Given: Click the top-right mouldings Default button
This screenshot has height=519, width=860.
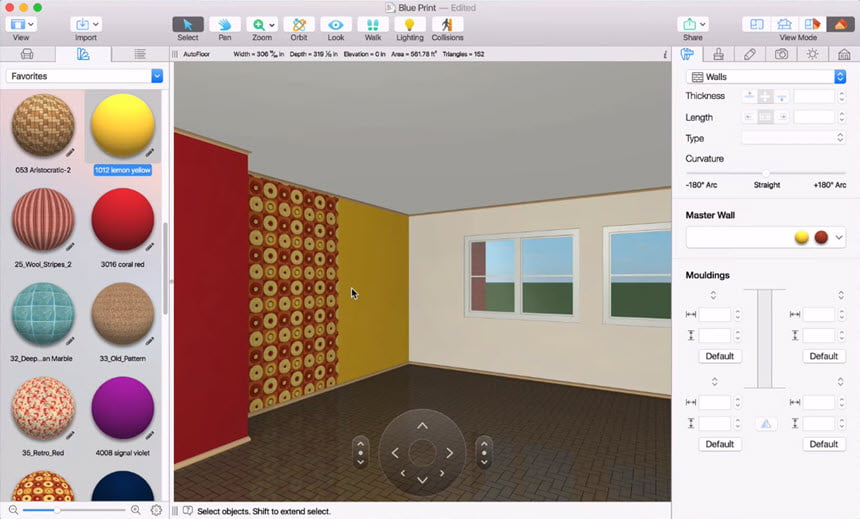Looking at the screenshot, I should [823, 356].
